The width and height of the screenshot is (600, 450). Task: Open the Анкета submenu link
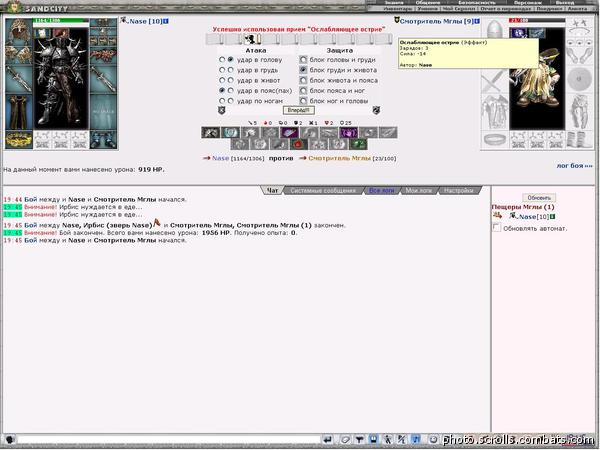[577, 8]
